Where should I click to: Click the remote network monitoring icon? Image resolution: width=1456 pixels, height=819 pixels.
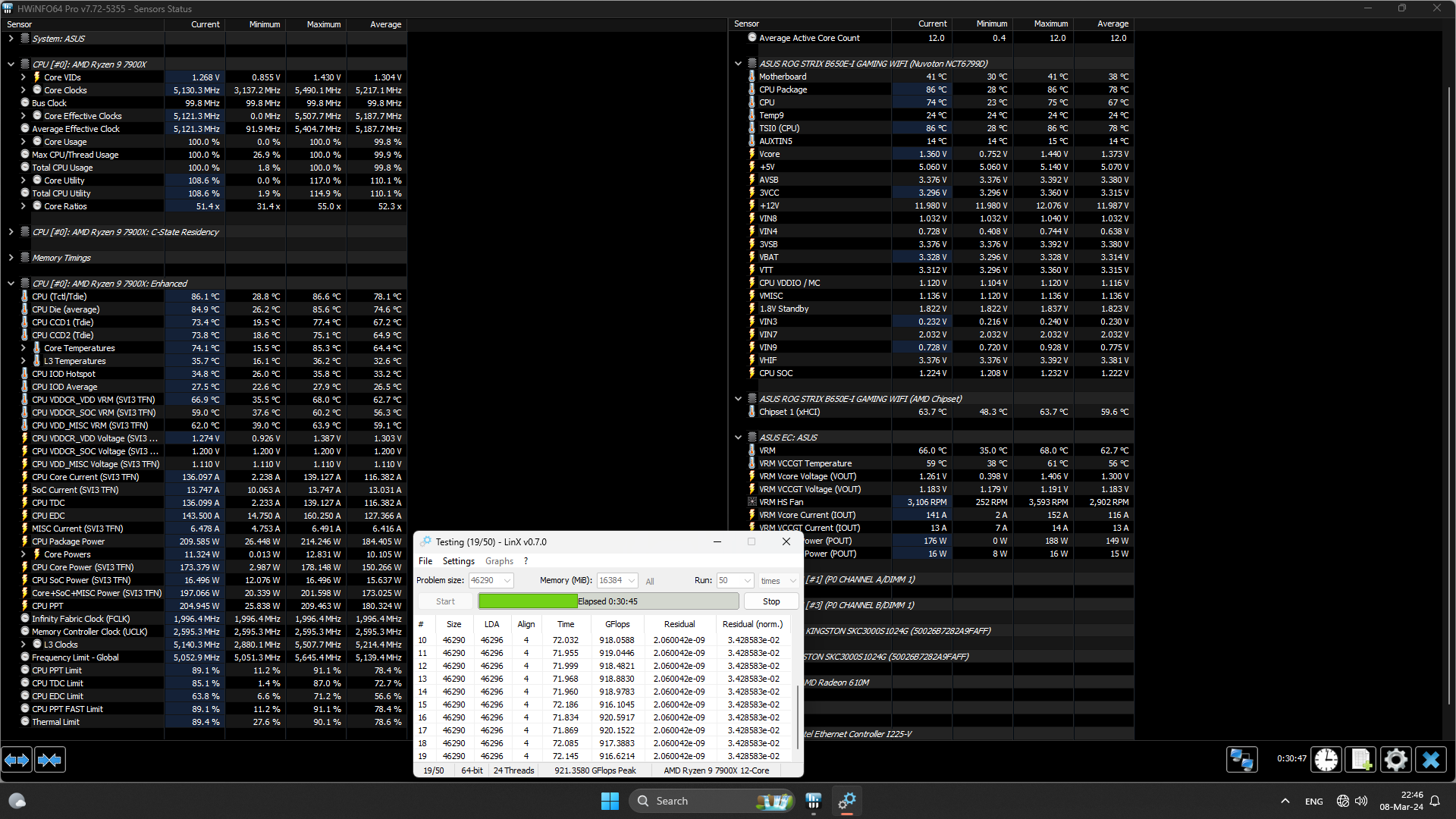click(x=1241, y=759)
